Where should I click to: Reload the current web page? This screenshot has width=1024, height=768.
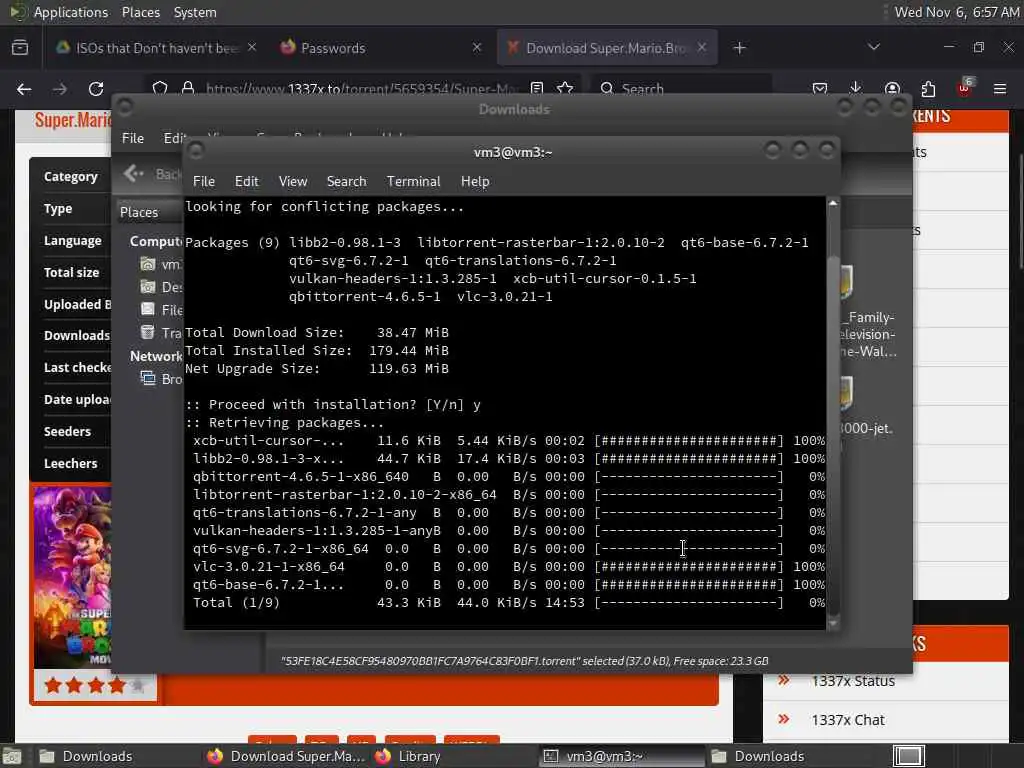96,89
